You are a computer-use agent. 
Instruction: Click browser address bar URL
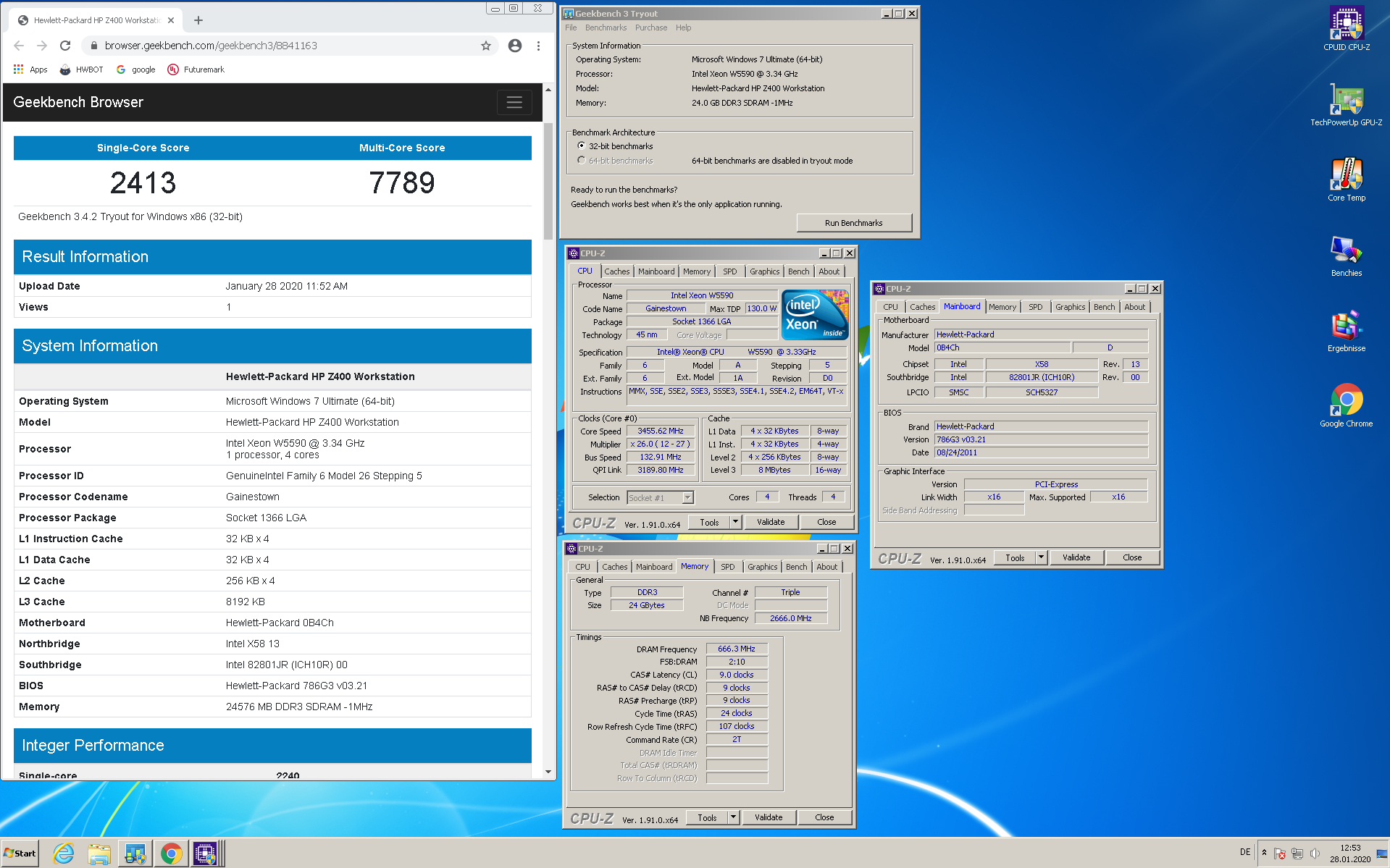(211, 46)
